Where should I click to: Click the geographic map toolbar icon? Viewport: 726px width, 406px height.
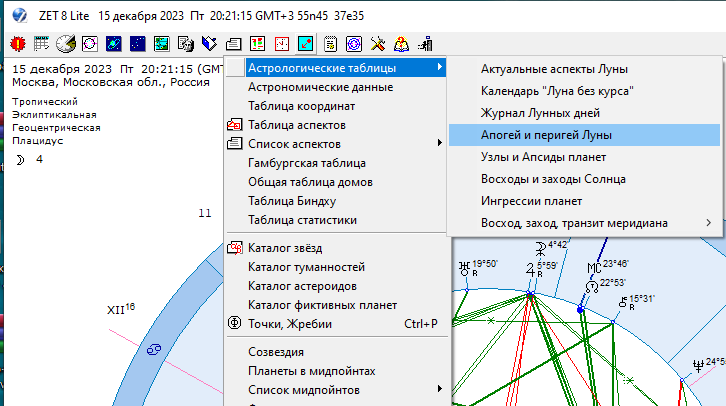coord(162,44)
